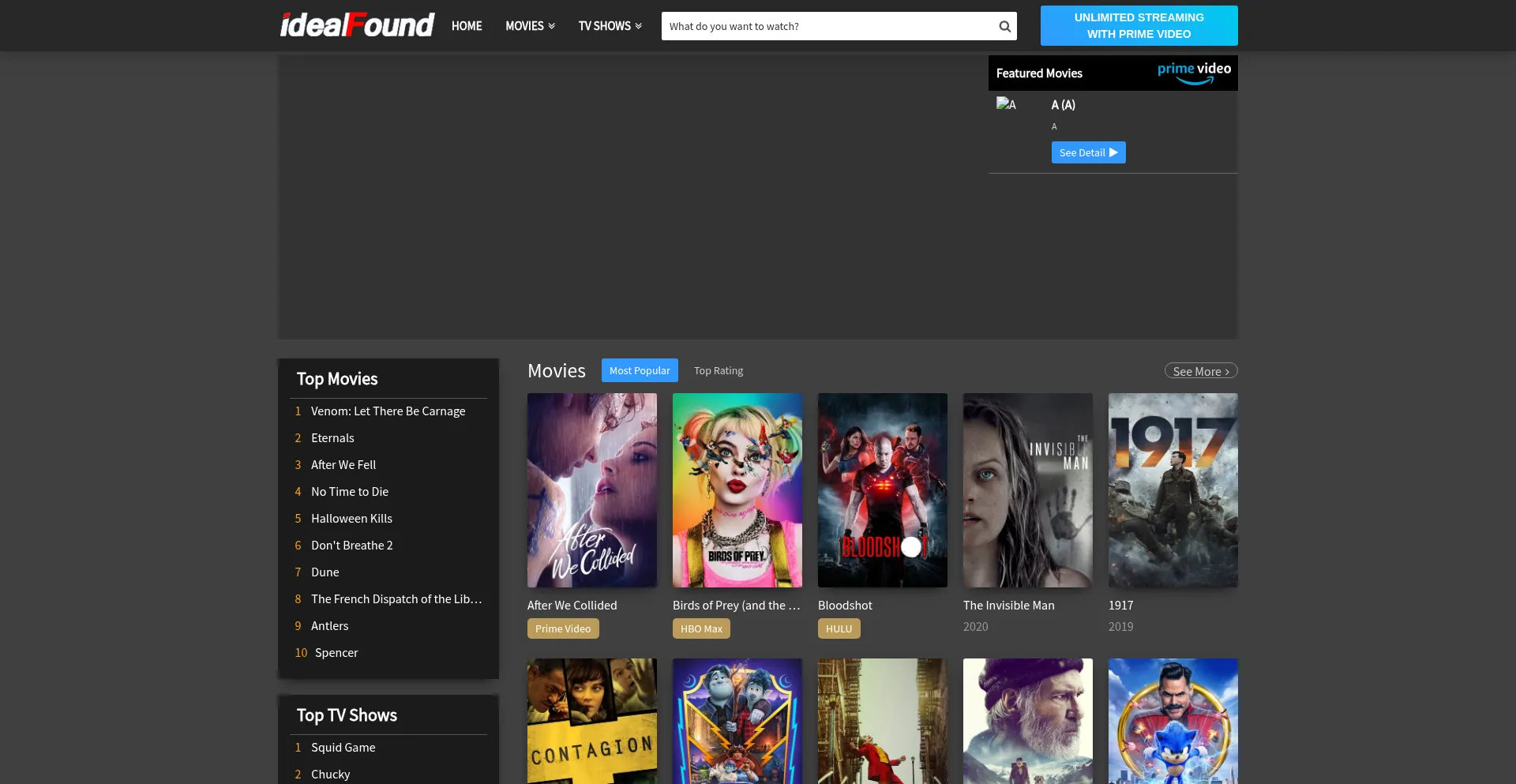The height and width of the screenshot is (784, 1516).
Task: Click the idealFound site logo
Action: pos(357,25)
